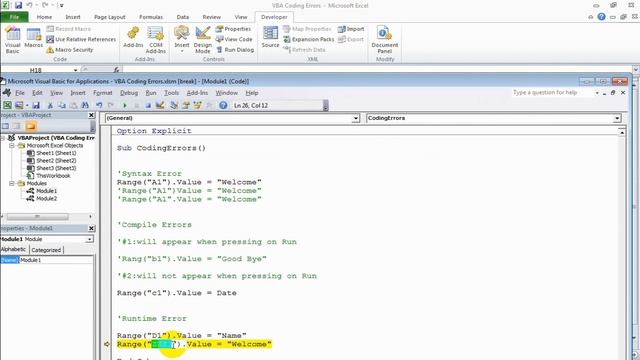Close the Properties pane
This screenshot has width=640, height=360.
click(x=91, y=229)
